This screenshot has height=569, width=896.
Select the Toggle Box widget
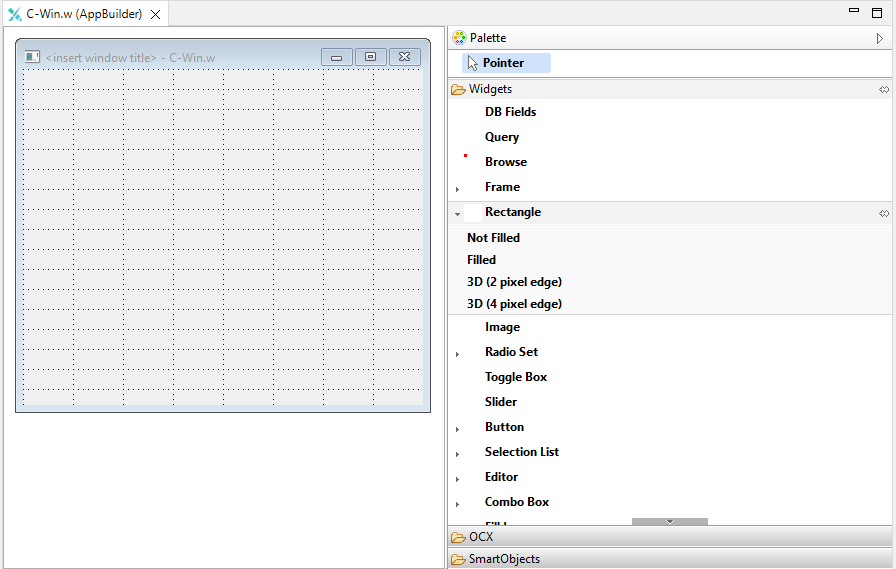click(516, 377)
